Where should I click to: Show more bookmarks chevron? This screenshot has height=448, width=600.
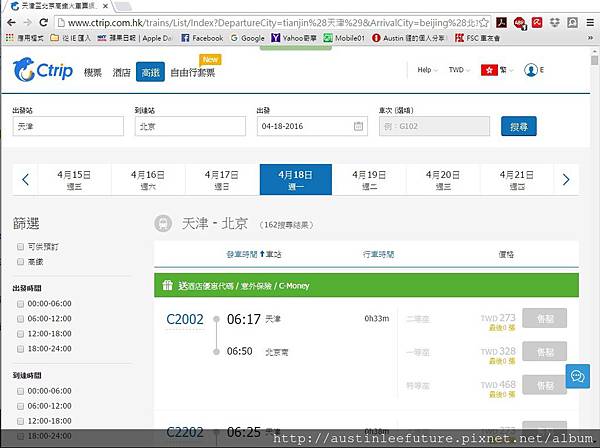coord(590,38)
